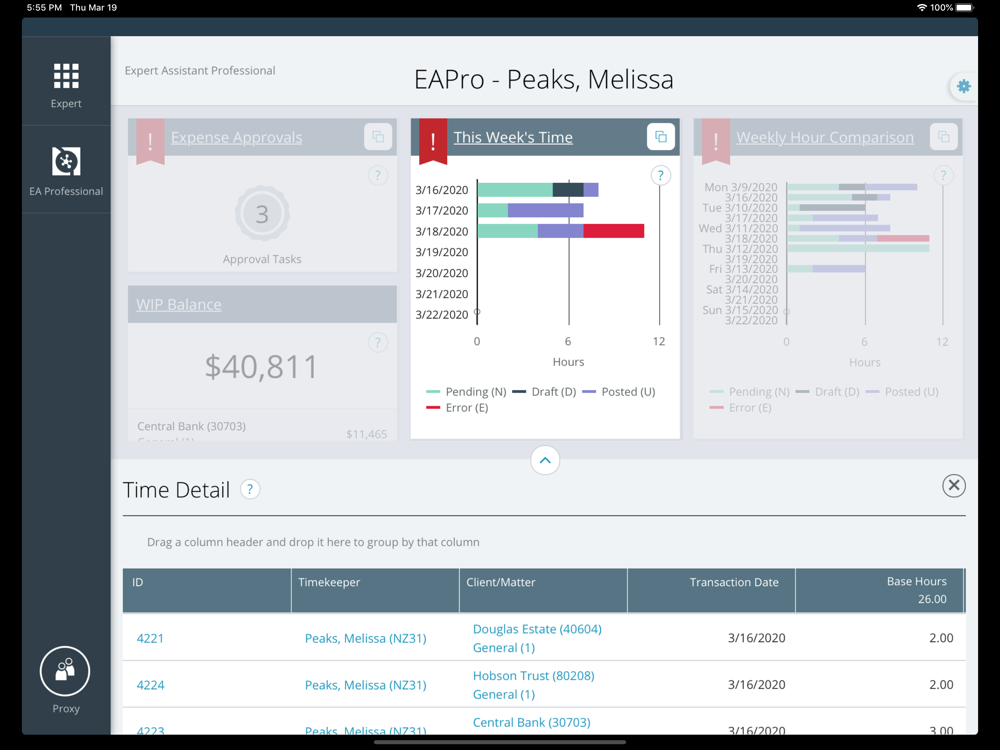This screenshot has height=750, width=1000.
Task: Open the Expert apps grid icon
Action: click(x=66, y=76)
